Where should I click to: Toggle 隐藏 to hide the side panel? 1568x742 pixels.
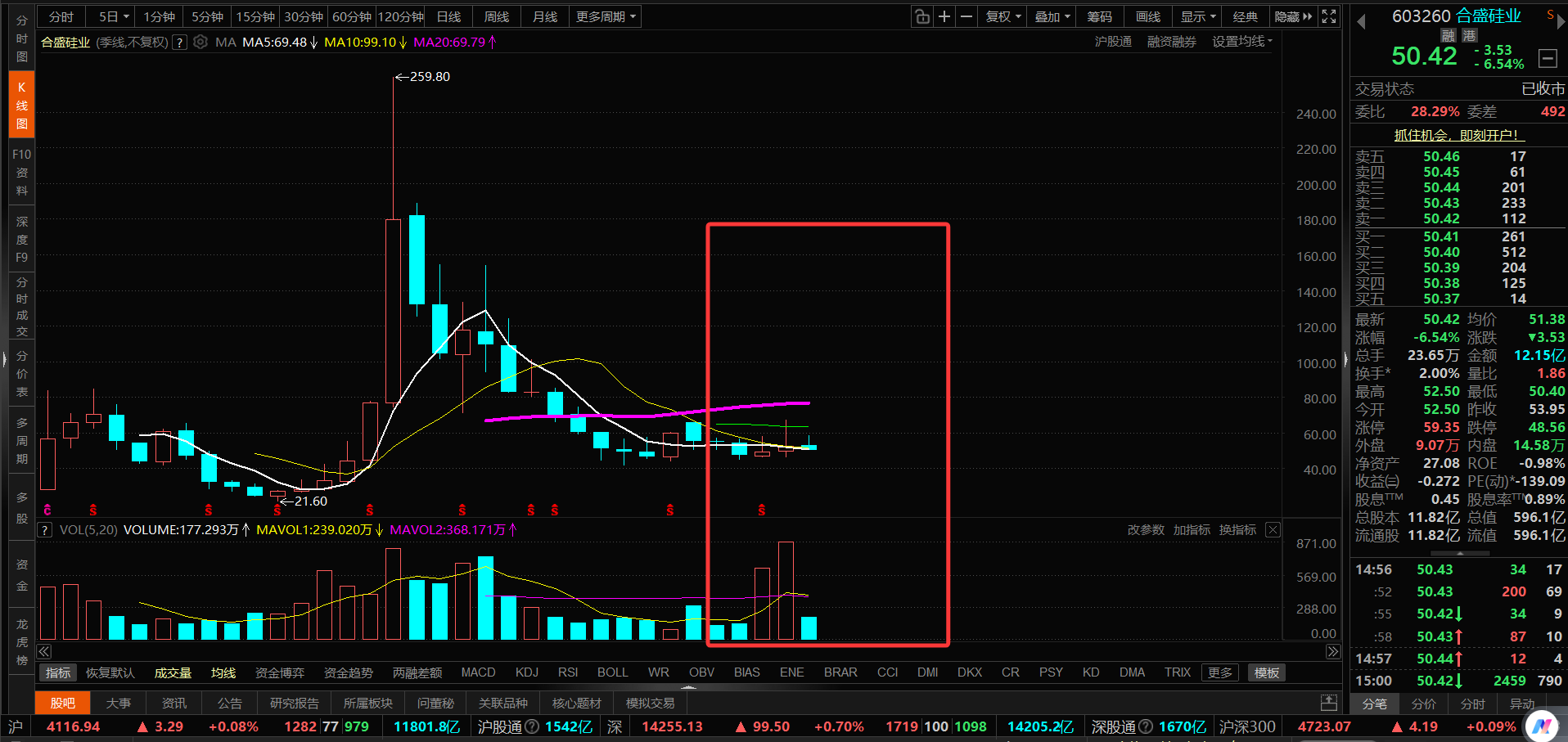coord(1292,16)
